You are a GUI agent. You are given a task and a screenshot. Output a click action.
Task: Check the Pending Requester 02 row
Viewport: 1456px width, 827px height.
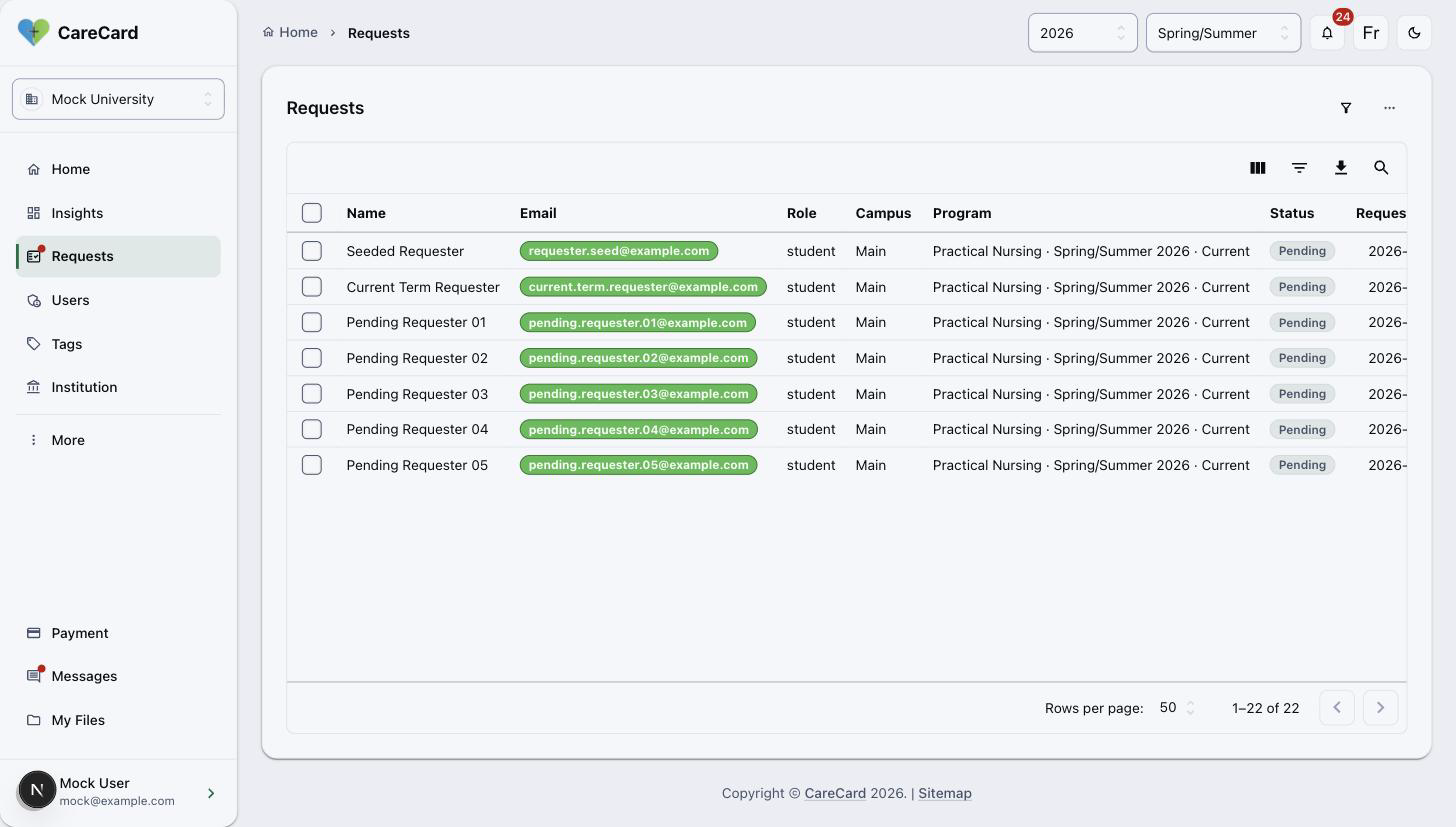click(x=312, y=358)
